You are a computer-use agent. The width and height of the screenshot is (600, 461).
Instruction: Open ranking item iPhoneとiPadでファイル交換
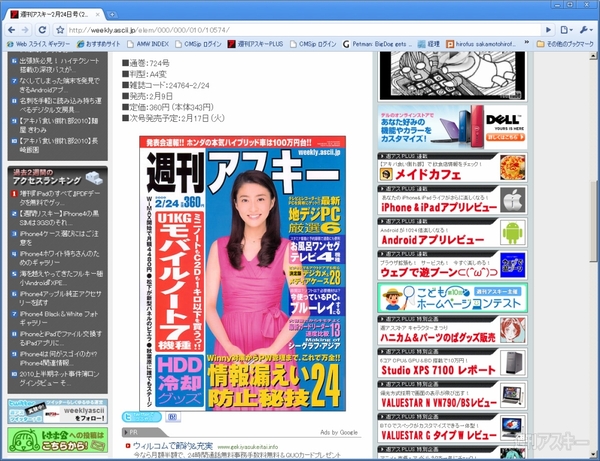60,339
